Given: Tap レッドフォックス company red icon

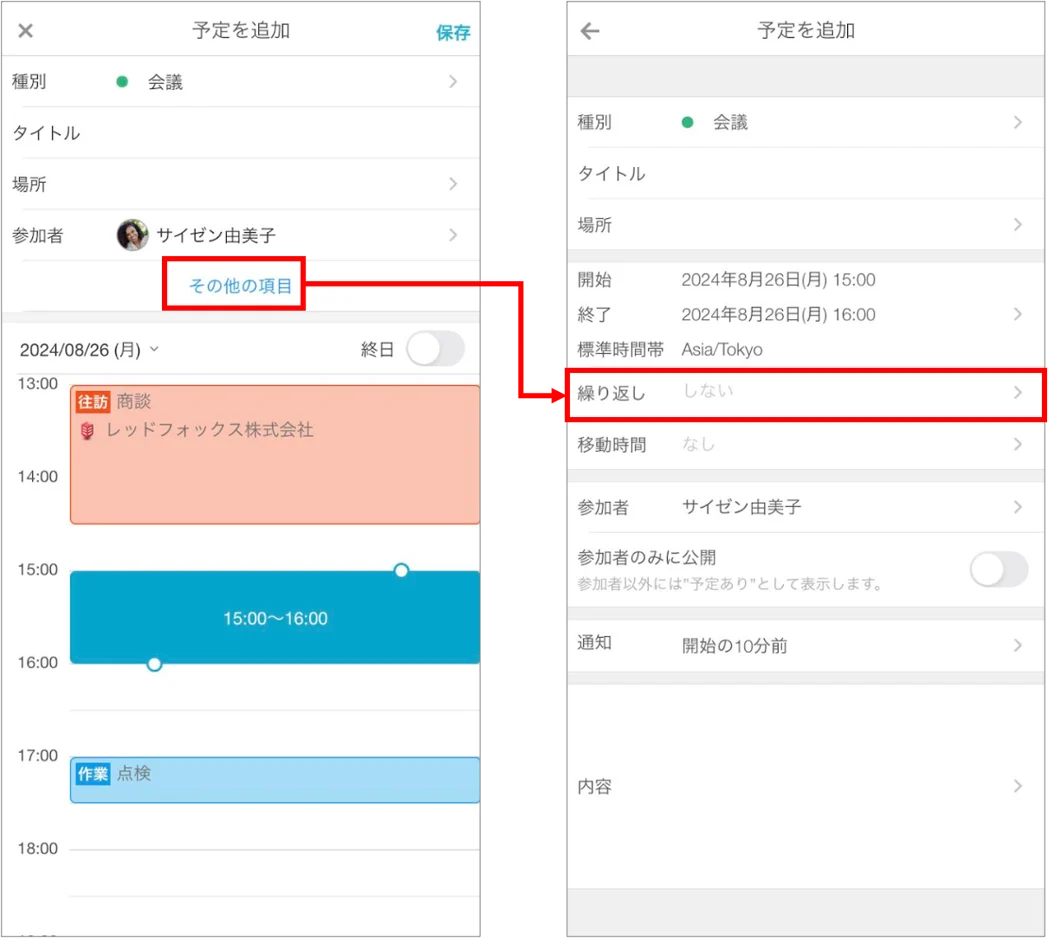Looking at the screenshot, I should pyautogui.click(x=87, y=431).
